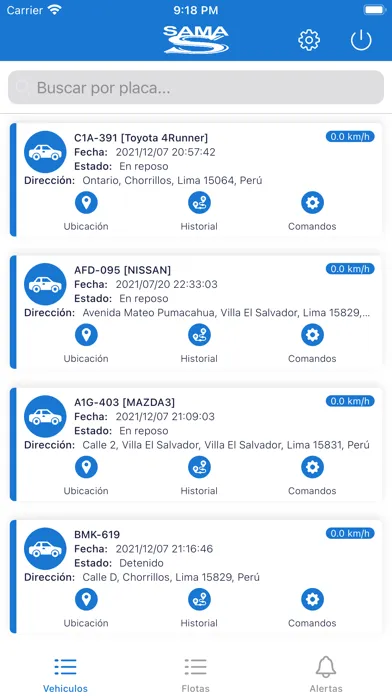Open settings gear in the header
Viewport: 392px width, 696px height.
pyautogui.click(x=309, y=40)
